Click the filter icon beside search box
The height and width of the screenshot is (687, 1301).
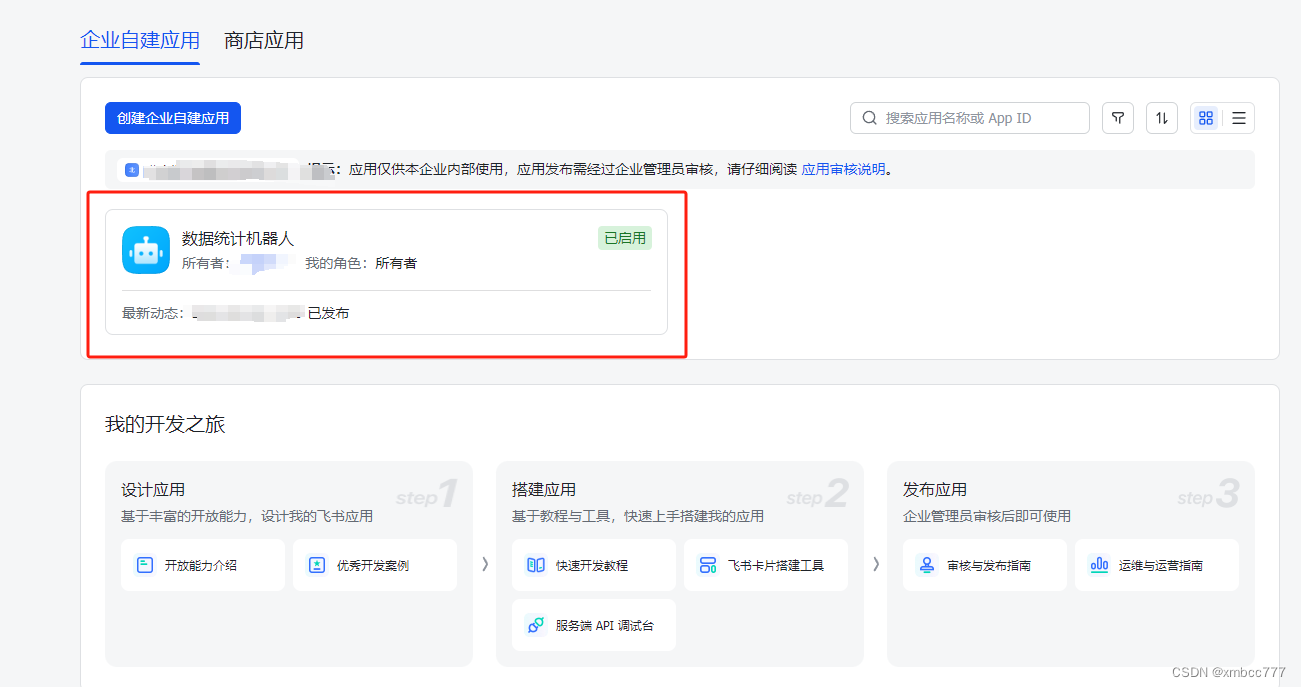tap(1117, 117)
